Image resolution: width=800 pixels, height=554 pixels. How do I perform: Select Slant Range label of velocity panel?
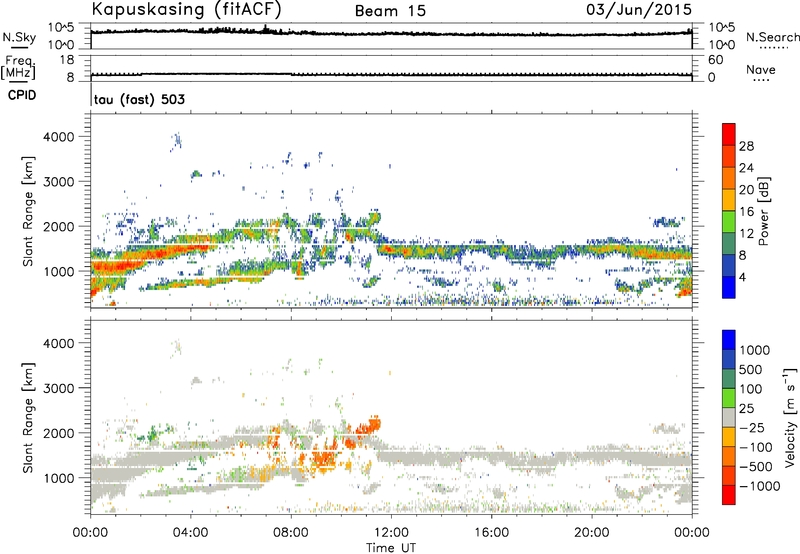coord(28,417)
